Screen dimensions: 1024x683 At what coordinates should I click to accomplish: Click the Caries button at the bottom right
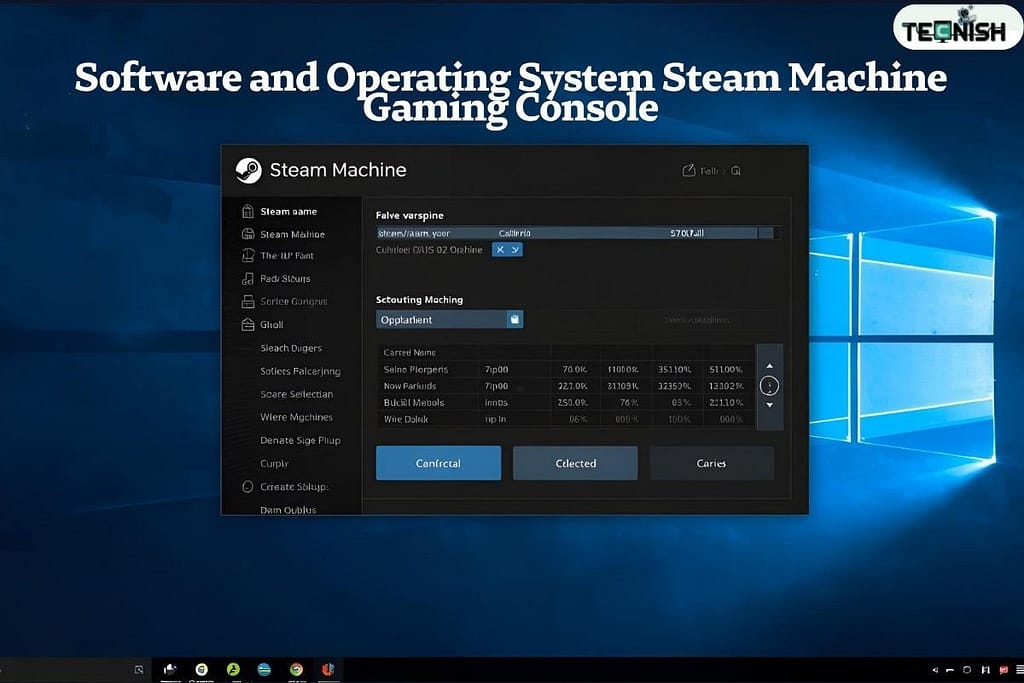(711, 462)
